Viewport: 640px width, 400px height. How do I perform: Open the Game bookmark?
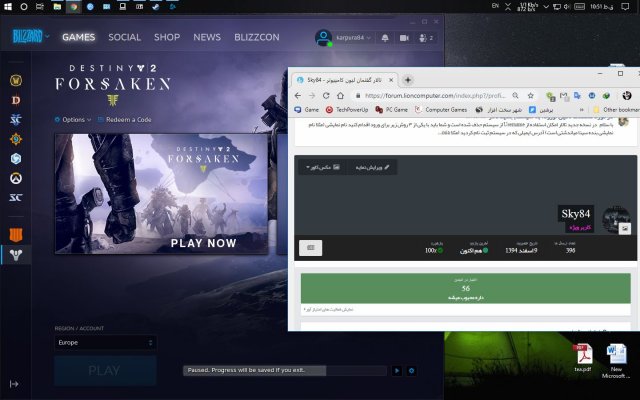[x=307, y=110]
